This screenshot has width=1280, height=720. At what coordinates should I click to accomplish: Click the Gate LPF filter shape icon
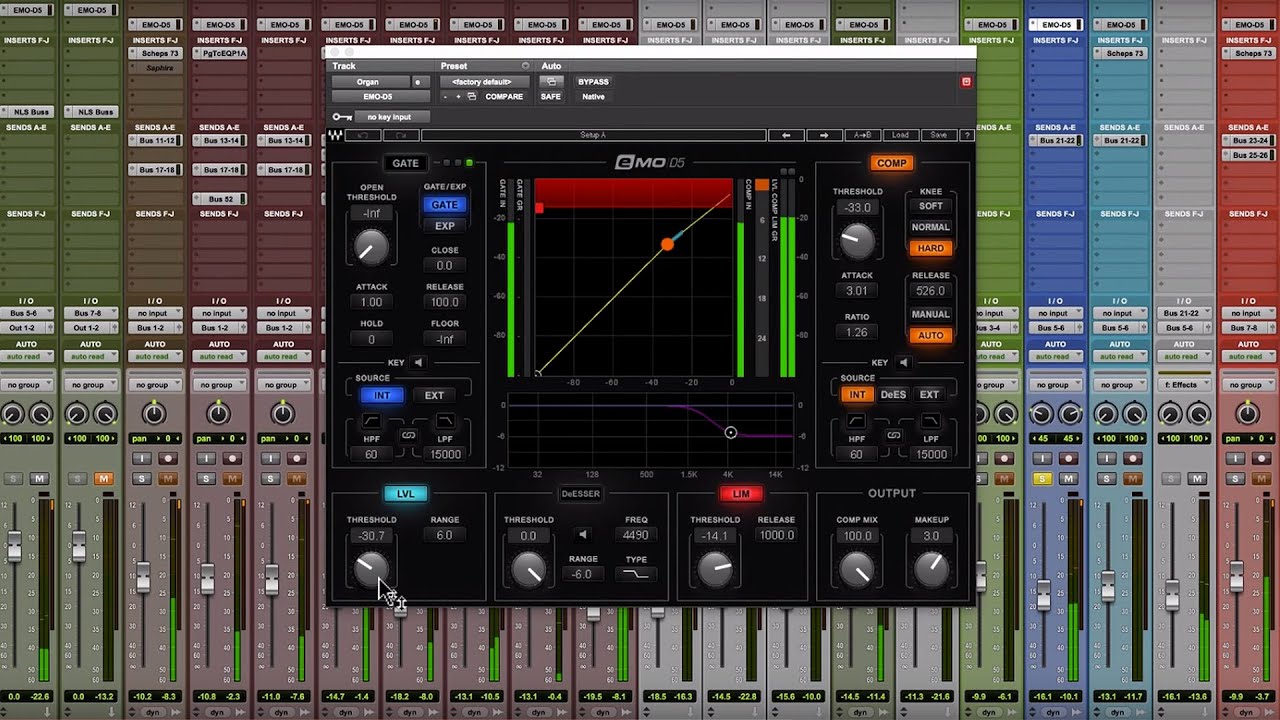click(x=445, y=423)
